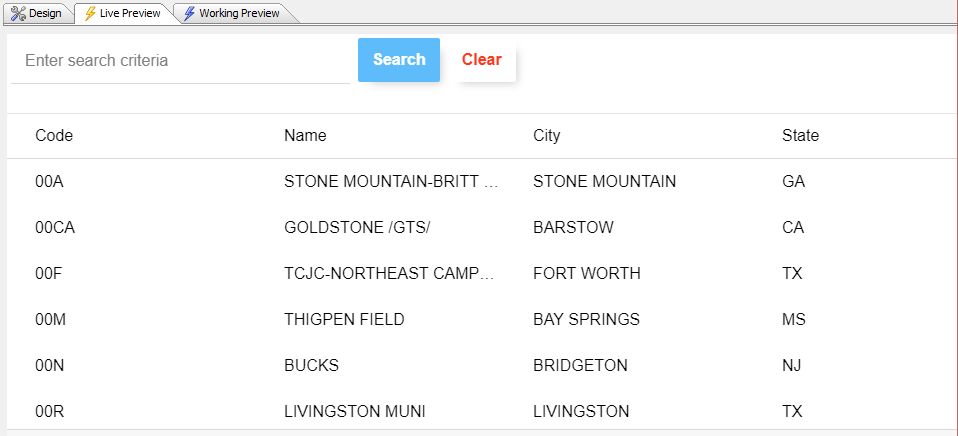
Task: Click the STONE MOUNTAIN city cell
Action: coord(604,181)
